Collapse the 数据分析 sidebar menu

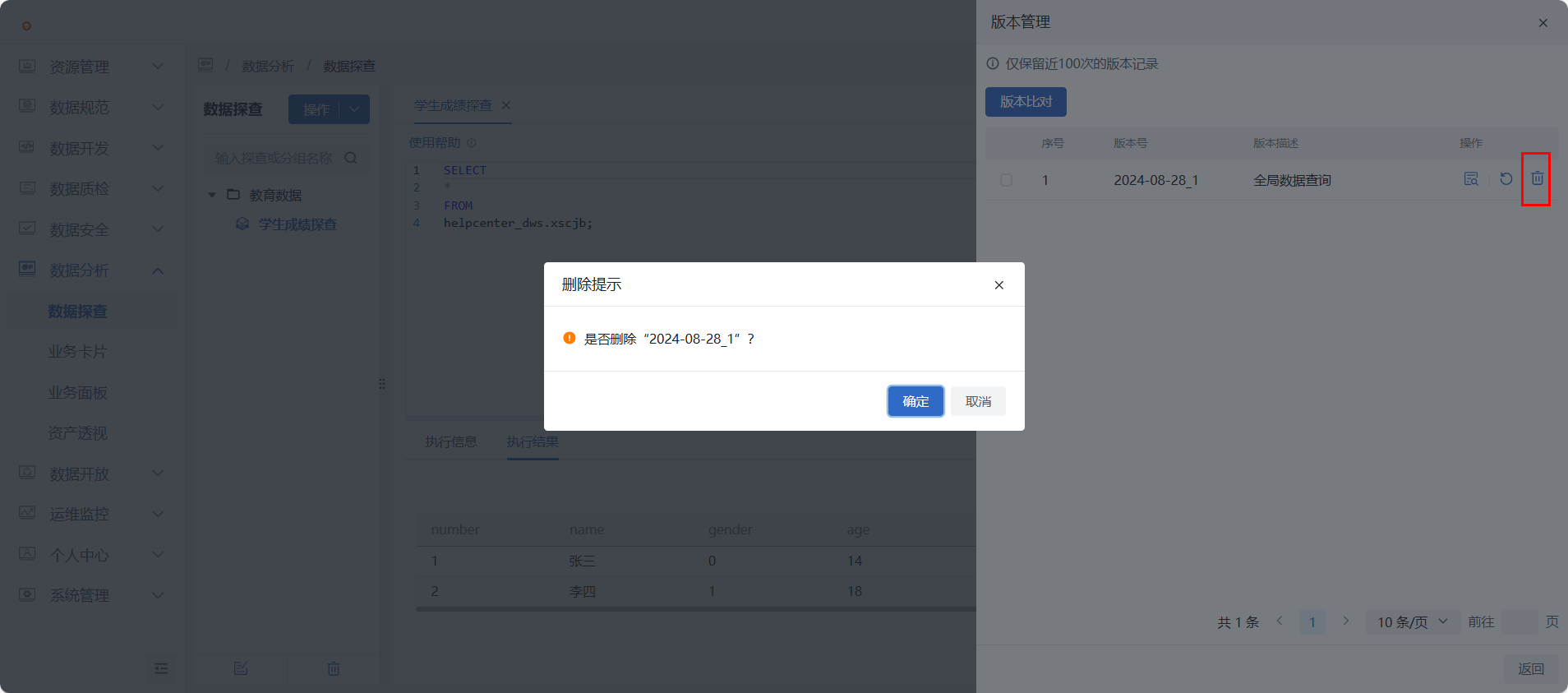coord(158,270)
